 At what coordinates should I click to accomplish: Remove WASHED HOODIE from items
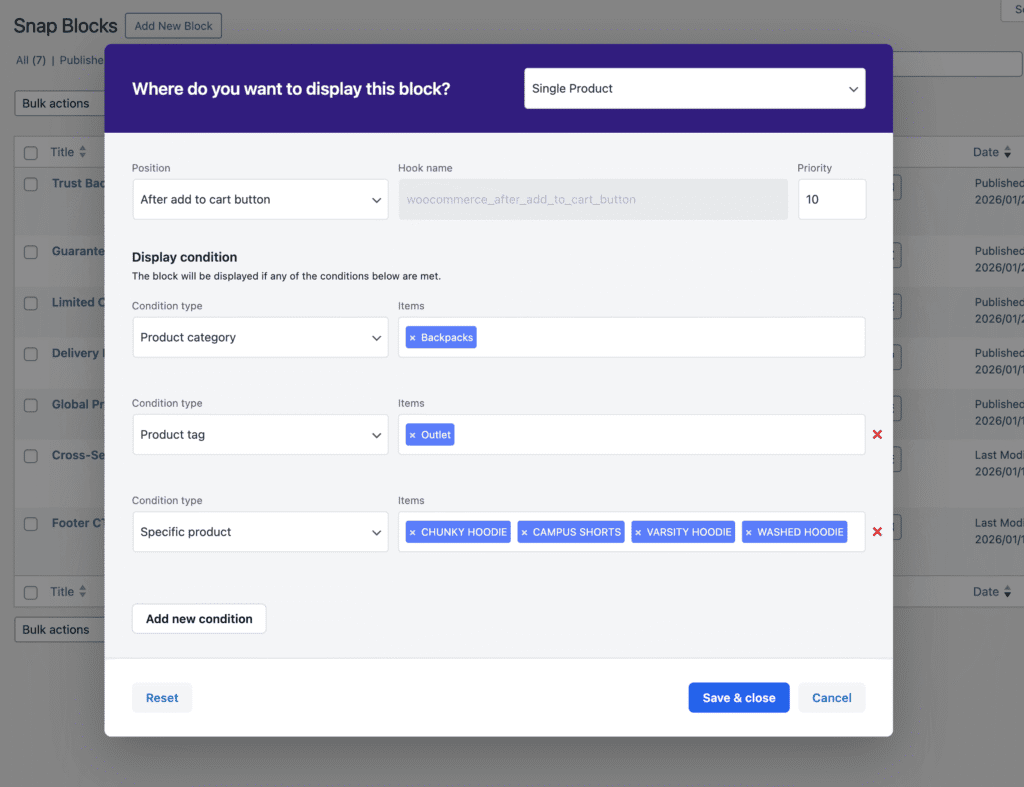point(748,532)
